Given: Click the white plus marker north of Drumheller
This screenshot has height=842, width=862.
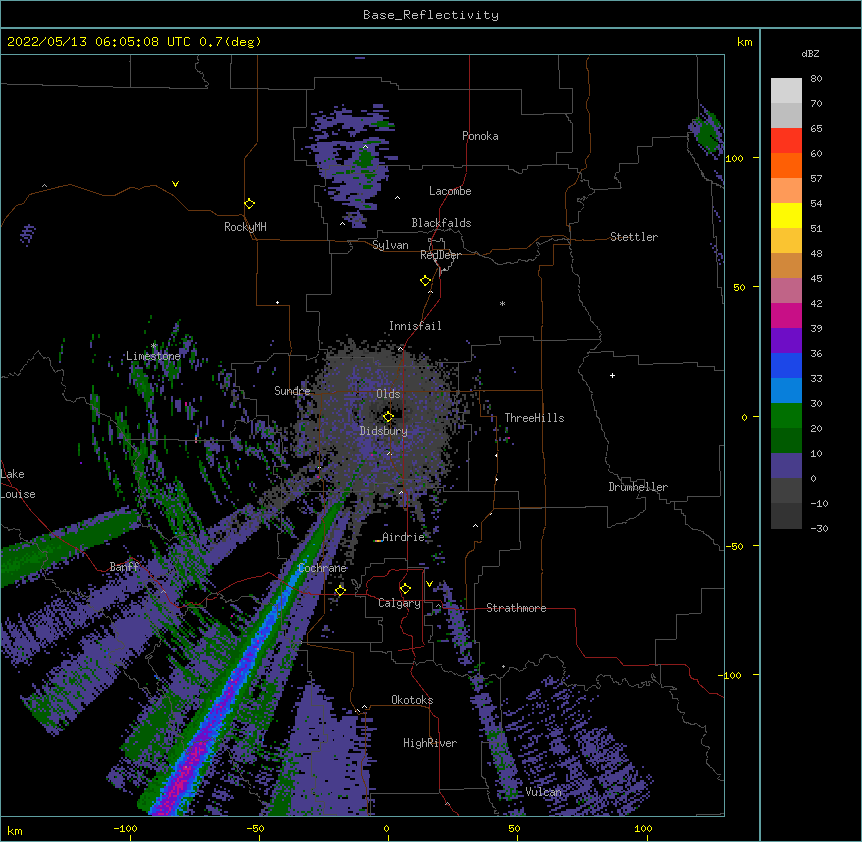Looking at the screenshot, I should pos(612,375).
